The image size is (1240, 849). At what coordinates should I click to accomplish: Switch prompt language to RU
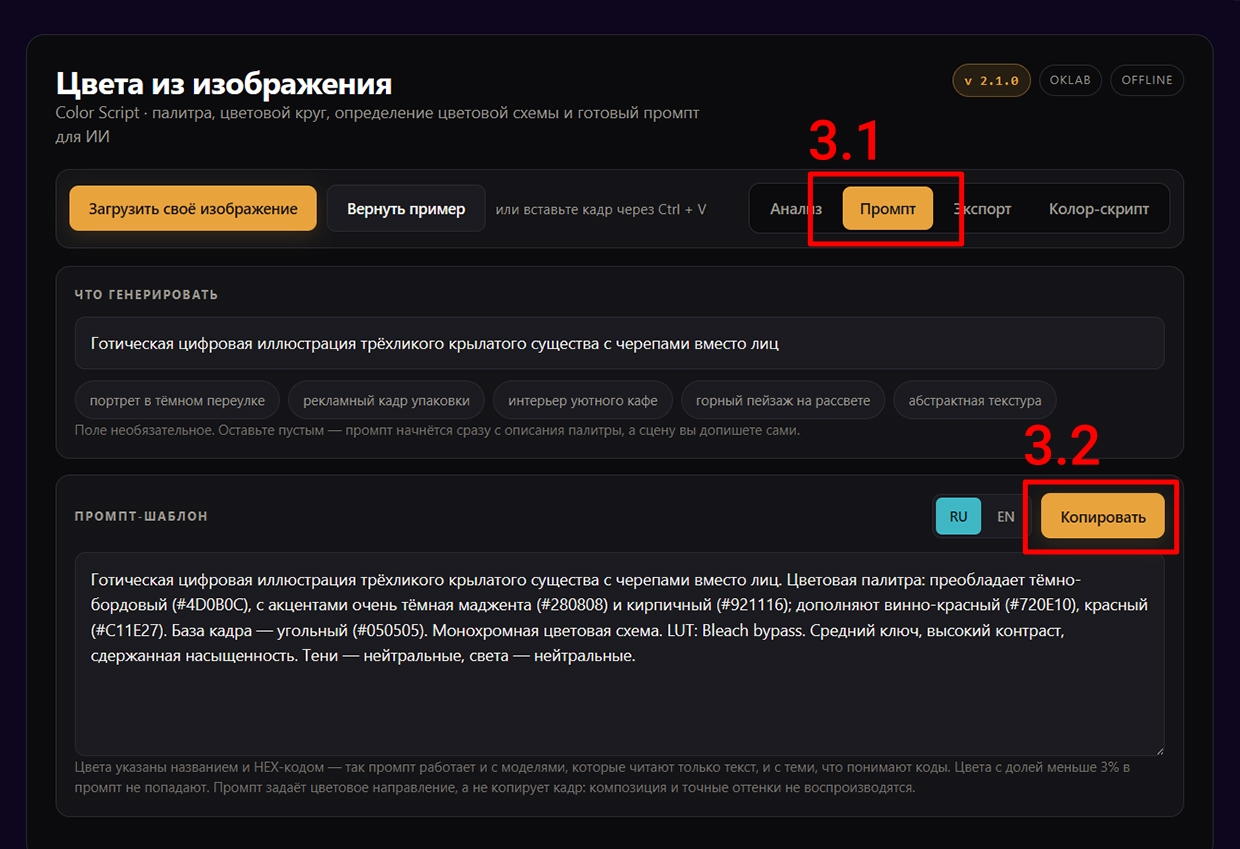click(958, 516)
